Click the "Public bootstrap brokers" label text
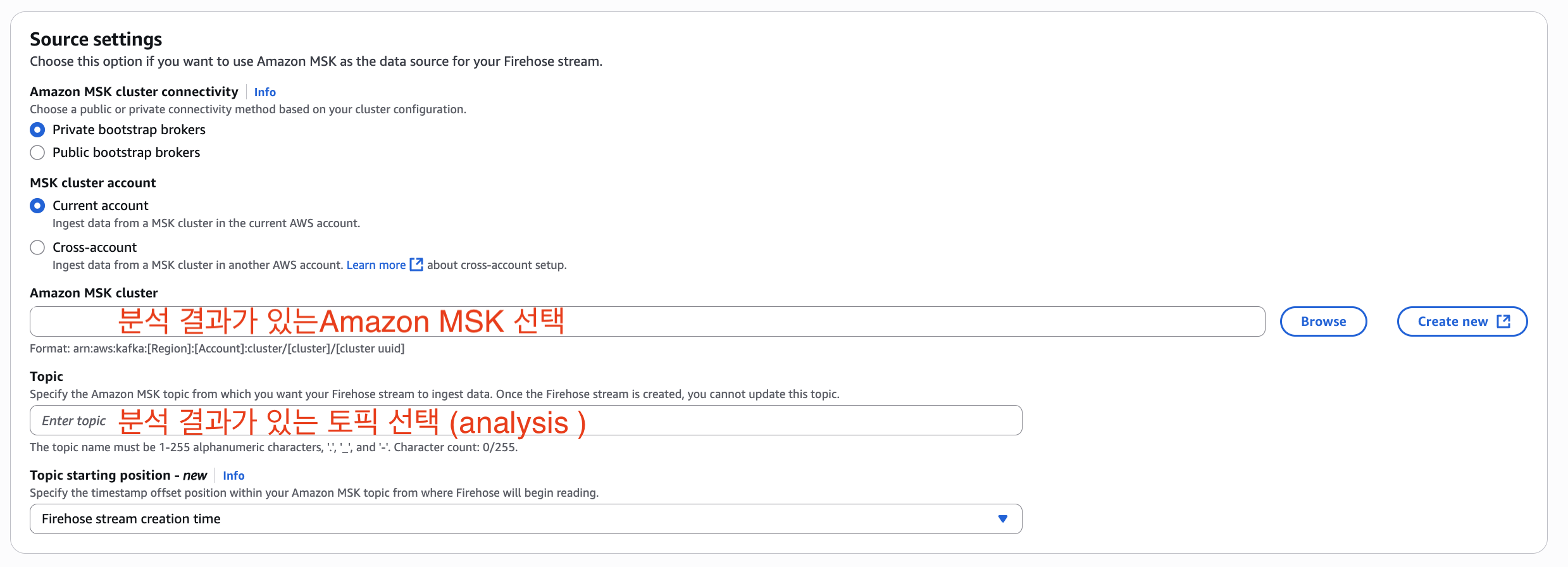1568x567 pixels. [126, 153]
